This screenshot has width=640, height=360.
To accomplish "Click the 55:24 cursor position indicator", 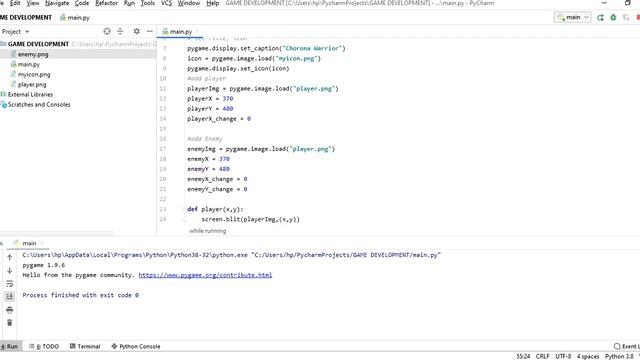I will pyautogui.click(x=523, y=356).
